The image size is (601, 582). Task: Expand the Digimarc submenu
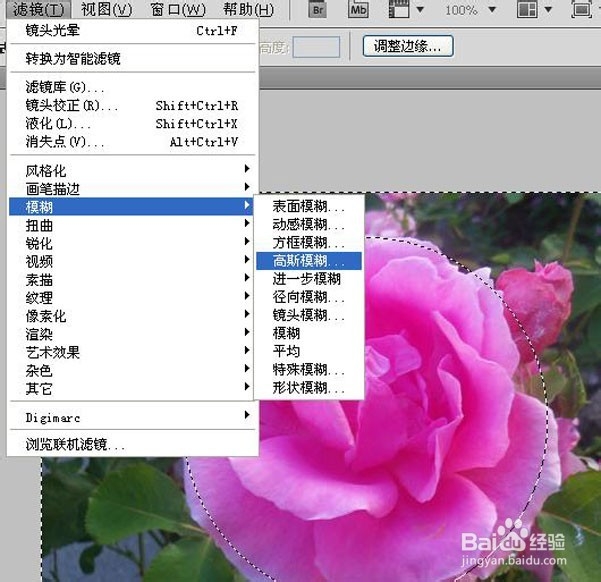click(x=131, y=417)
